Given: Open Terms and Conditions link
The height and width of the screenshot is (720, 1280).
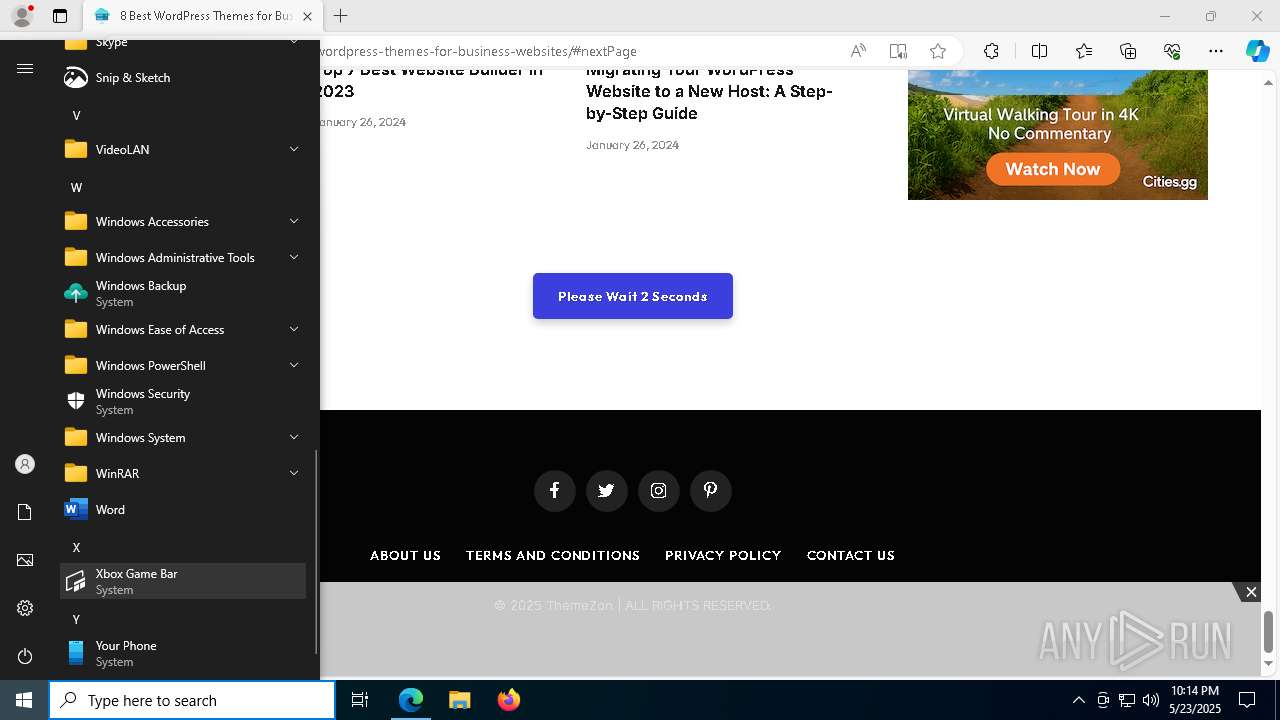Looking at the screenshot, I should (x=553, y=555).
